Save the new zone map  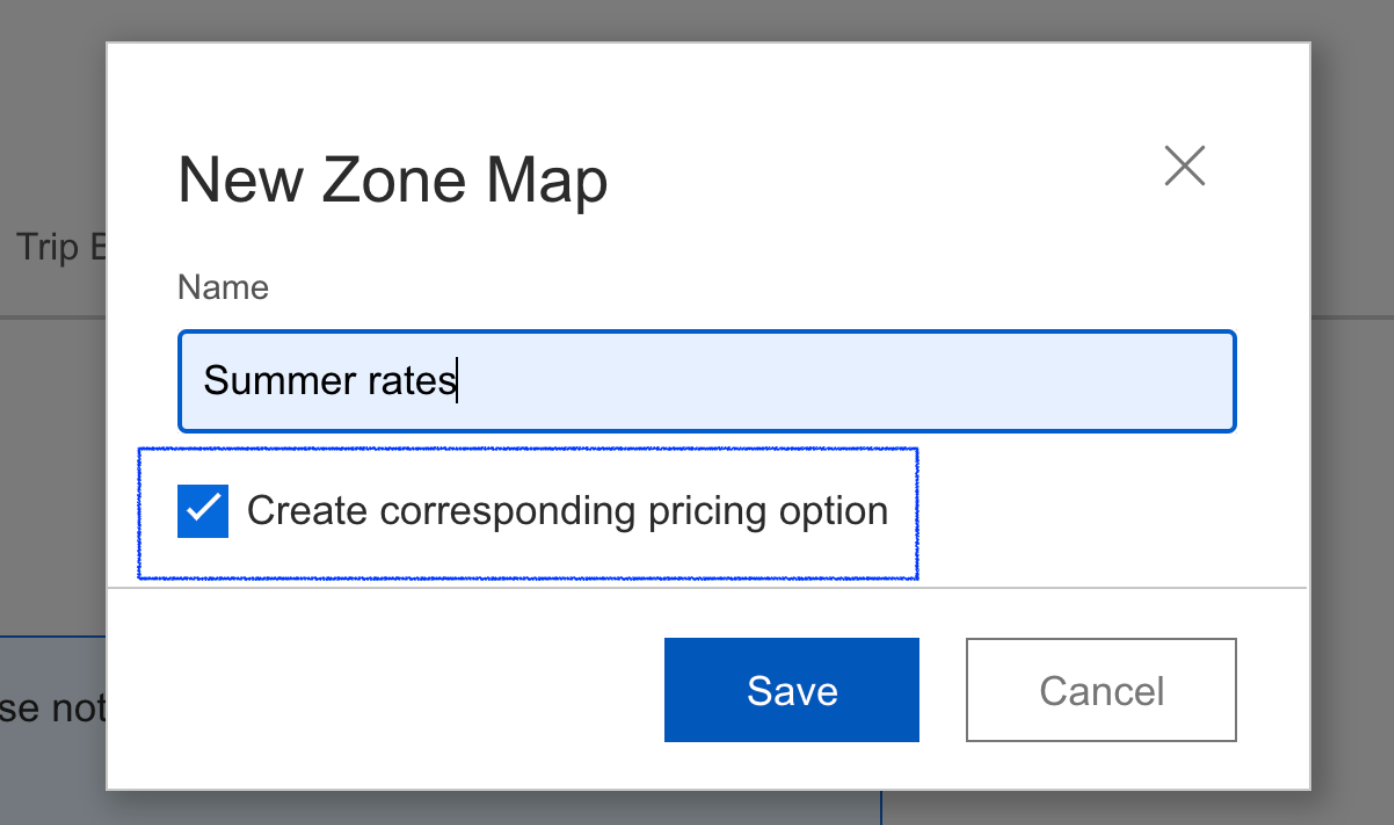(x=791, y=690)
